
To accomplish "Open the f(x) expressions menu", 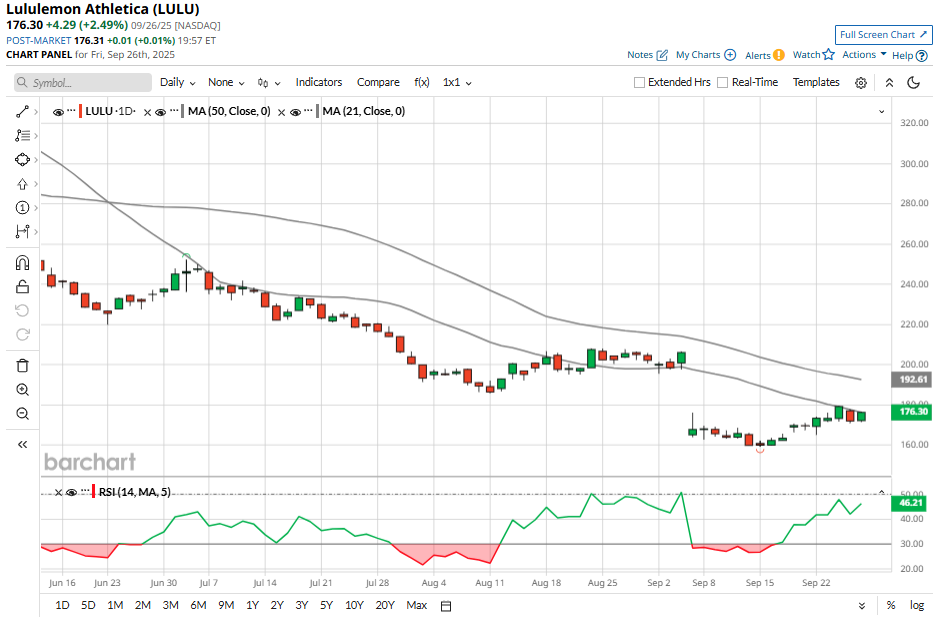I will (422, 82).
